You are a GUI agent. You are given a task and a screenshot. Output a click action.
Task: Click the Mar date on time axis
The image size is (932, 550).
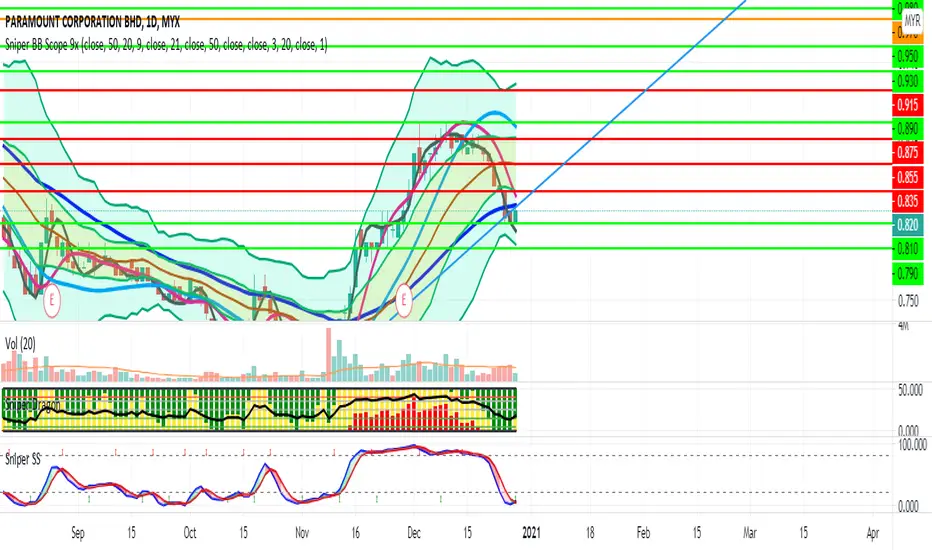pyautogui.click(x=750, y=533)
